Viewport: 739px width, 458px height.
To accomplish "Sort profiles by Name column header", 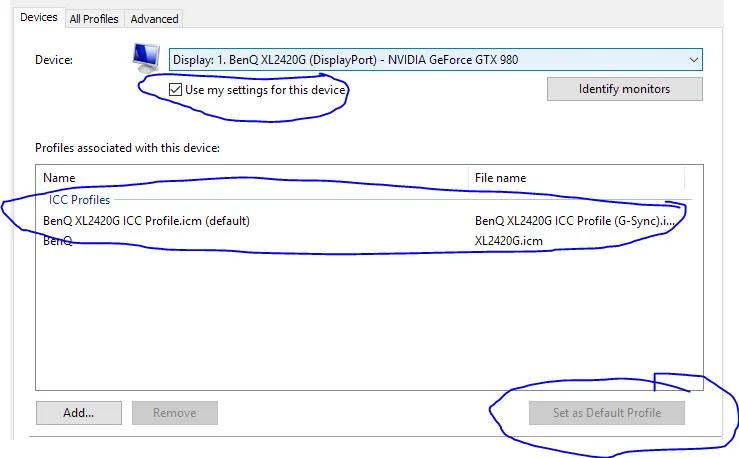I will pyautogui.click(x=252, y=178).
